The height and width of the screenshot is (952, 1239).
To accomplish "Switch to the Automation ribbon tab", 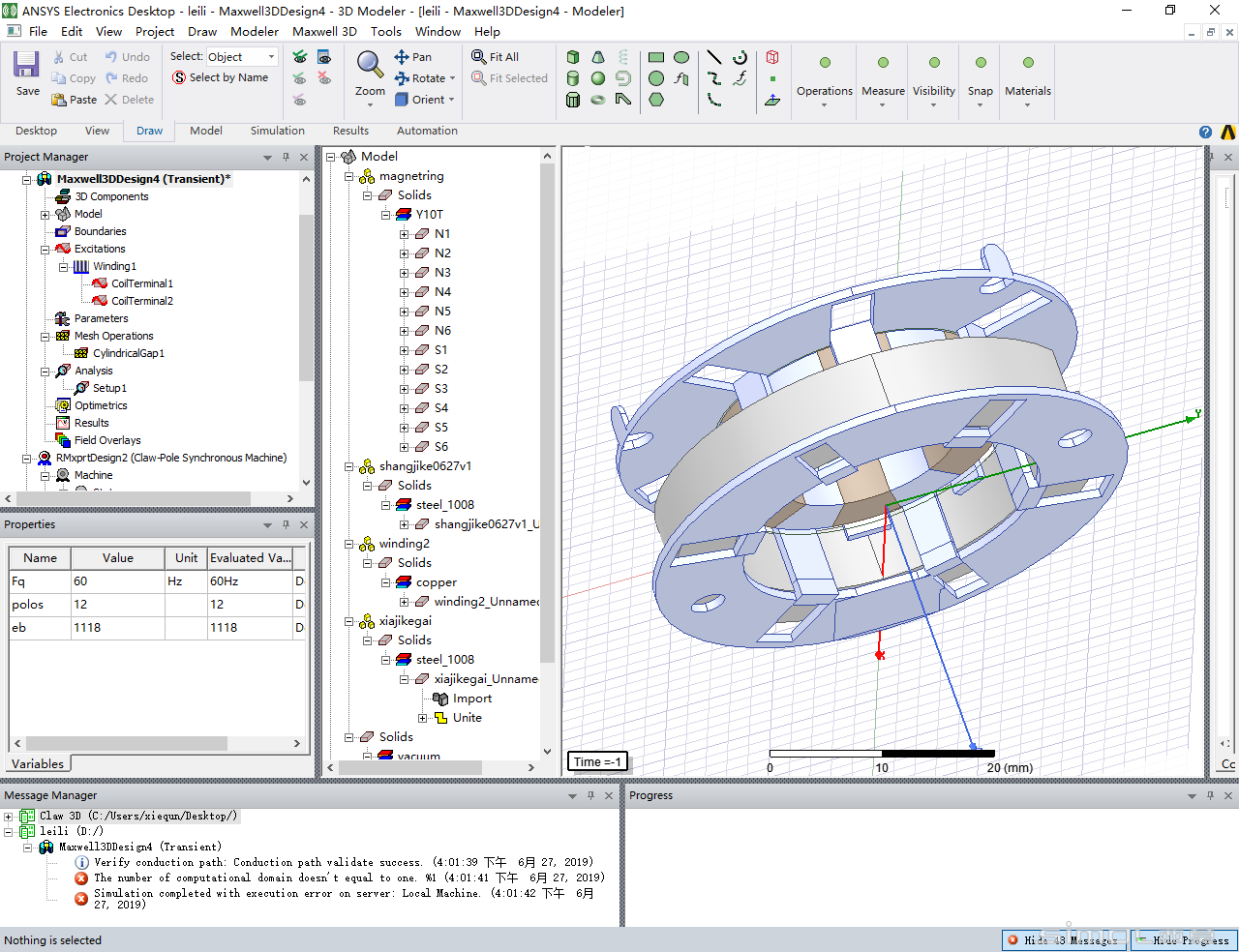I will [x=427, y=131].
